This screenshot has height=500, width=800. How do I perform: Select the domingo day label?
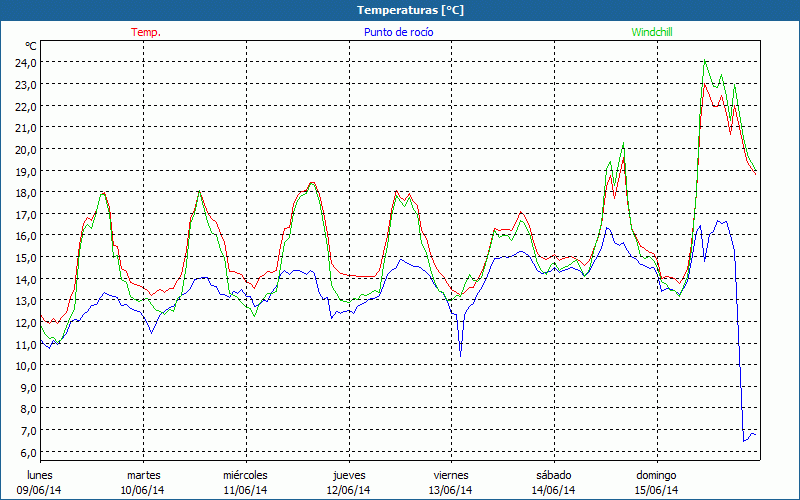pyautogui.click(x=656, y=474)
